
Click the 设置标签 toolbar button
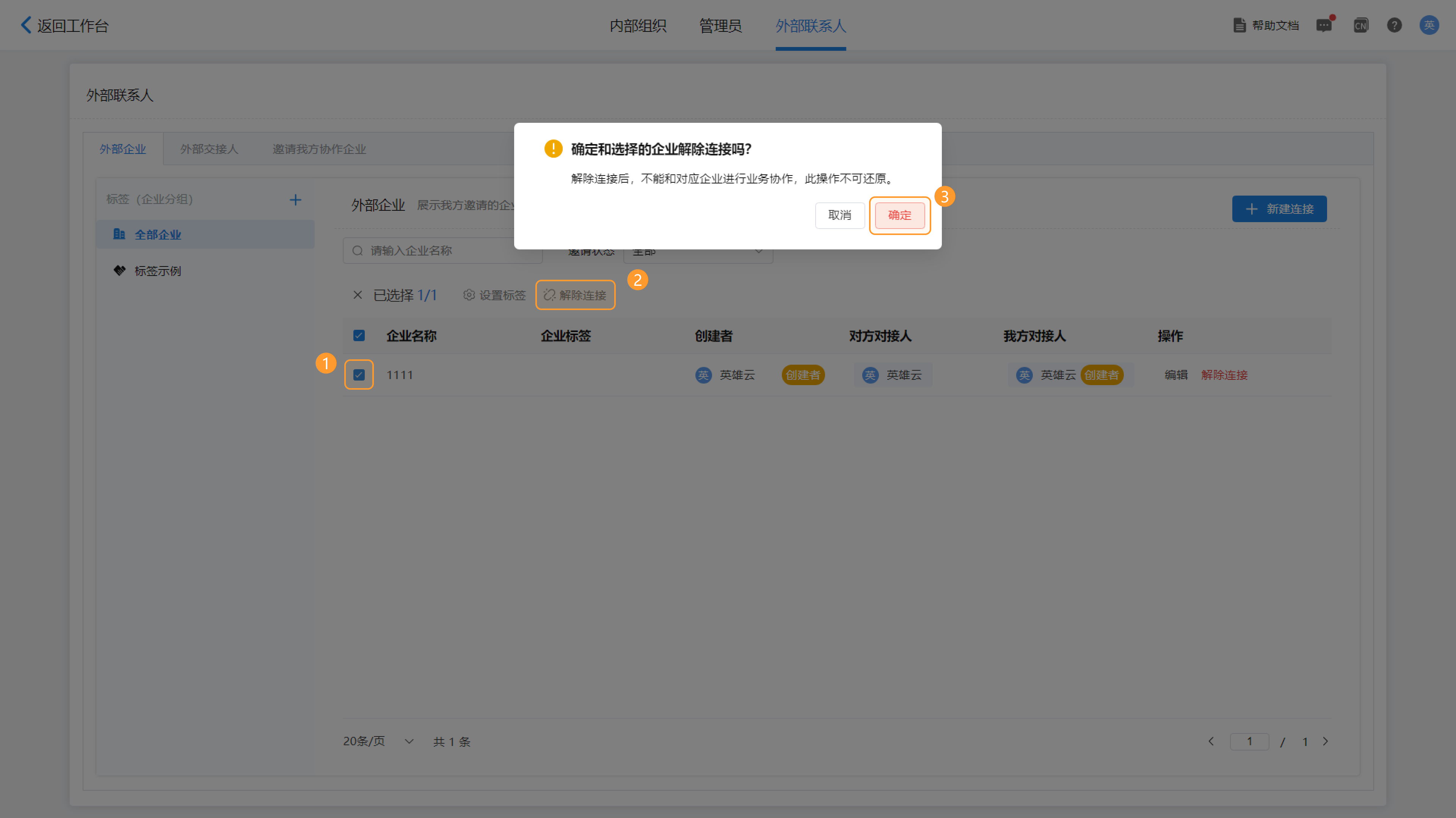pos(494,295)
